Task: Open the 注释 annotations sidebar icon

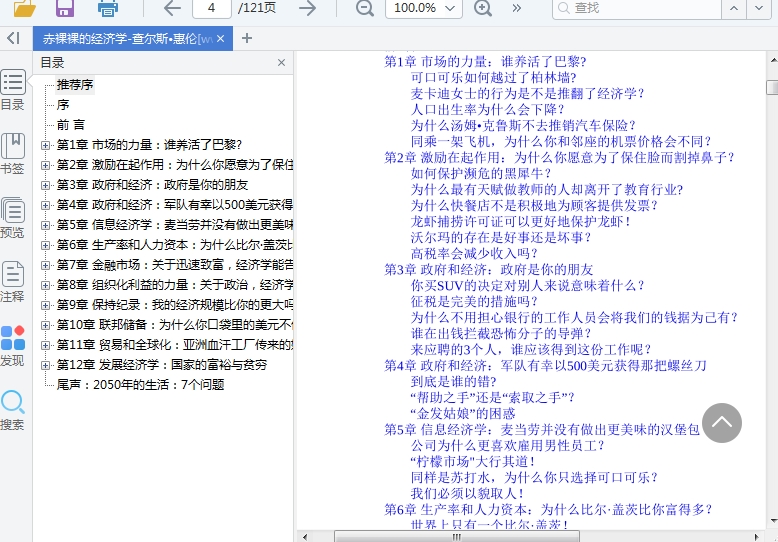Action: click(x=13, y=282)
